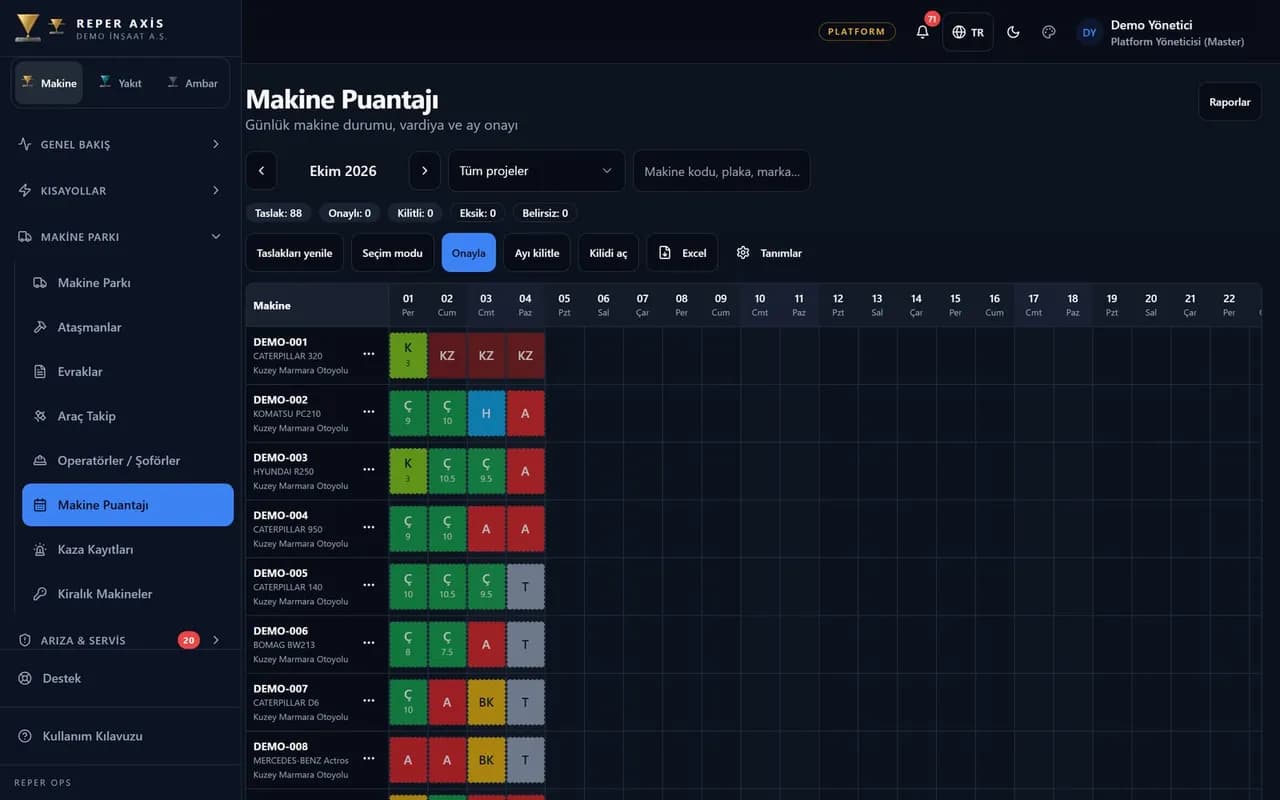Screen dimensions: 1280x800
Task: Click Ayı kilitle button
Action: 537,253
